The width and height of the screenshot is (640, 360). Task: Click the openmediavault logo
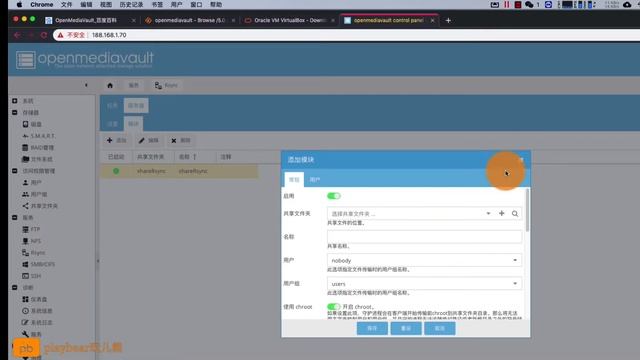tap(85, 59)
